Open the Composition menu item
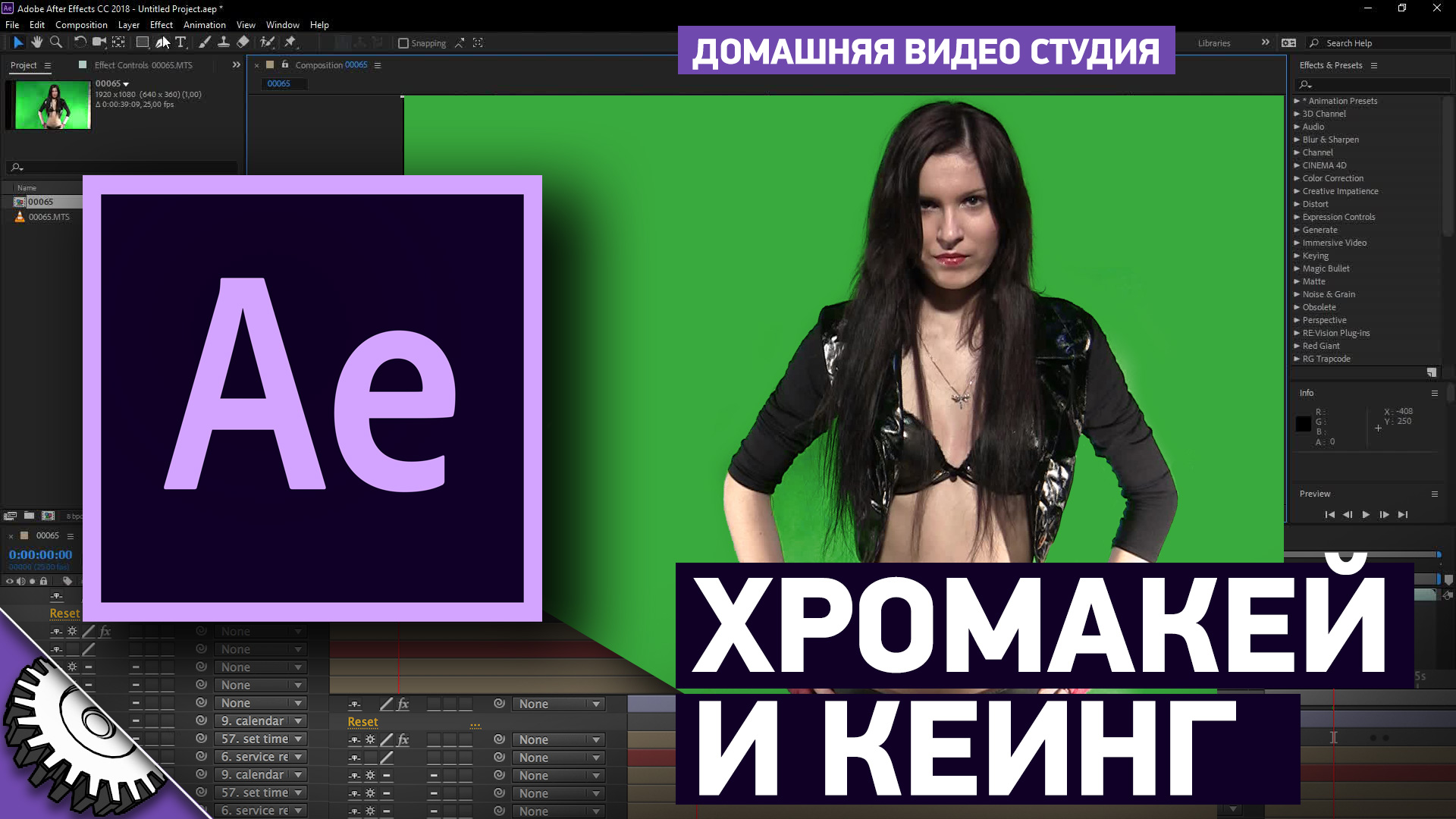 (80, 24)
